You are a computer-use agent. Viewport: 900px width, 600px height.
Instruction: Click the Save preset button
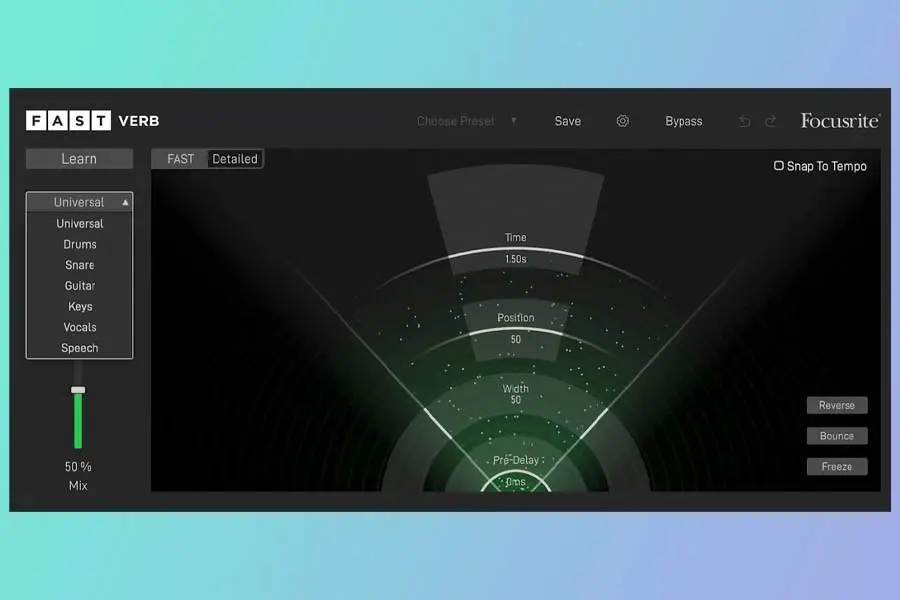568,121
